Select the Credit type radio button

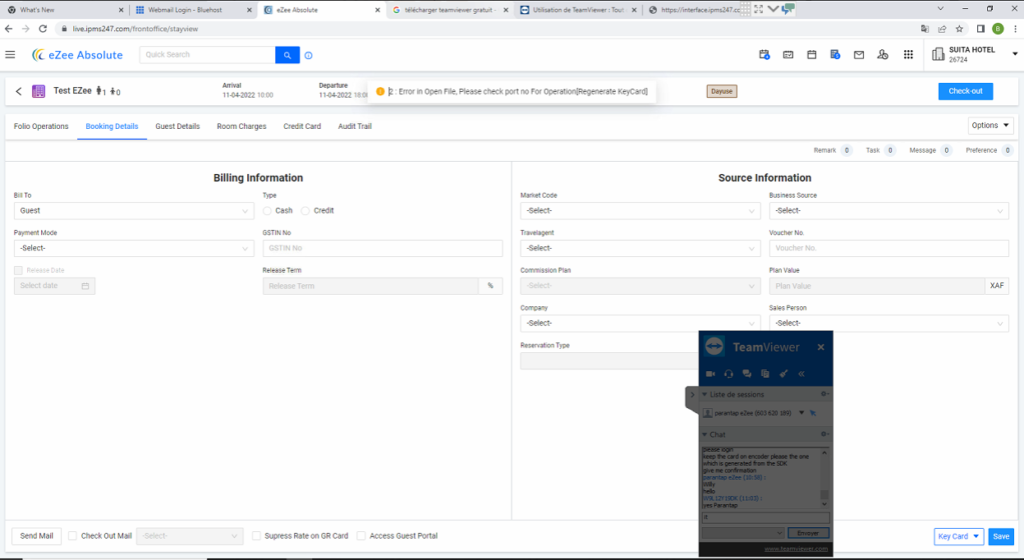305,211
